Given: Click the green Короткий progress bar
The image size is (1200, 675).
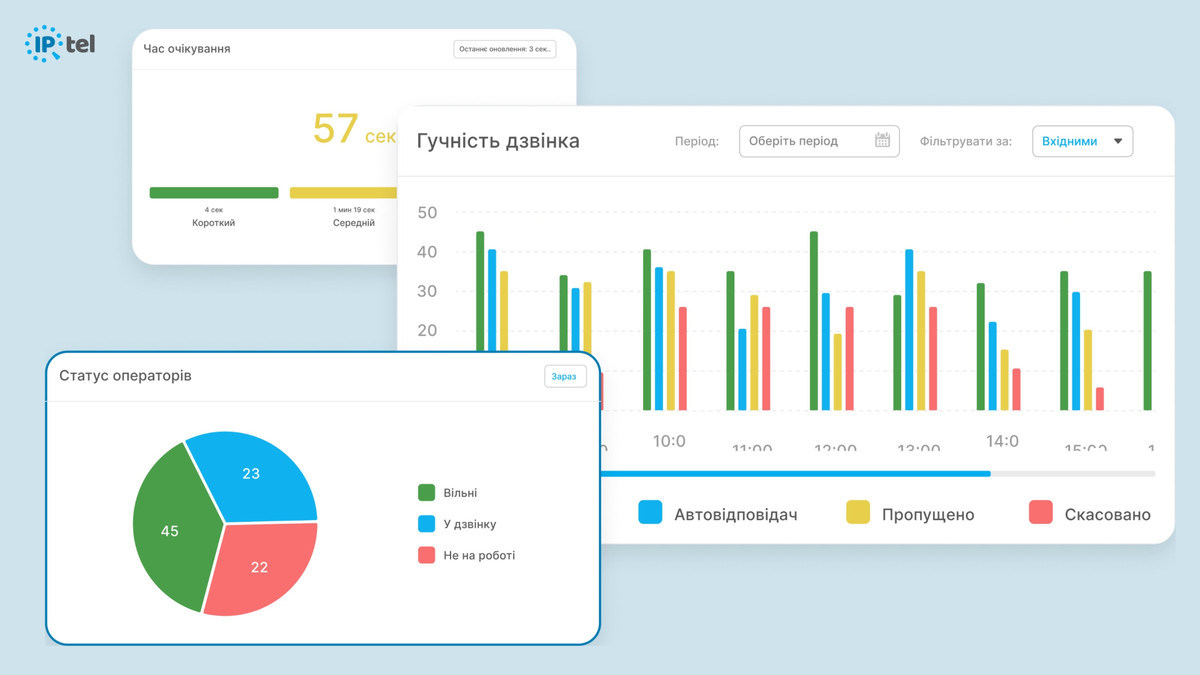Looking at the screenshot, I should click(x=213, y=192).
